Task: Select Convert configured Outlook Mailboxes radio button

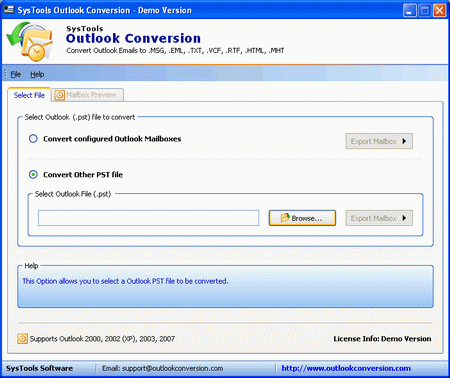Action: [33, 139]
